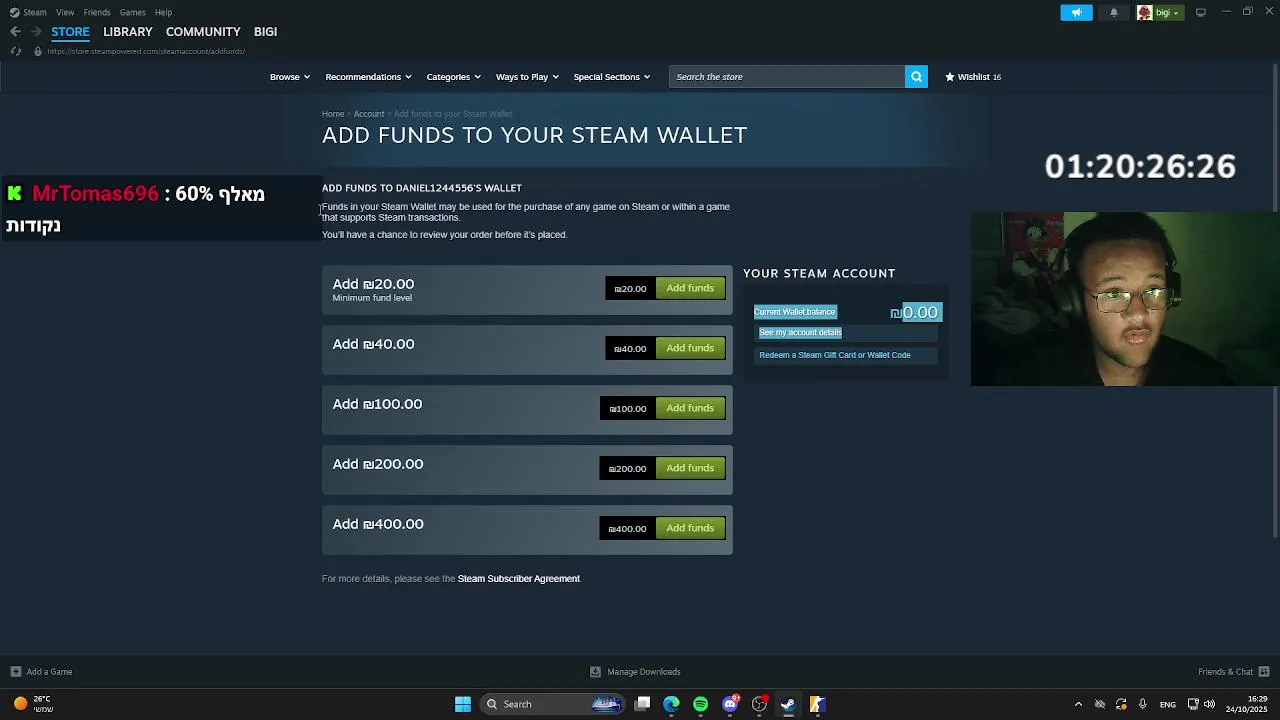Open the BIGI profile tab
The width and height of the screenshot is (1280, 720).
(265, 32)
